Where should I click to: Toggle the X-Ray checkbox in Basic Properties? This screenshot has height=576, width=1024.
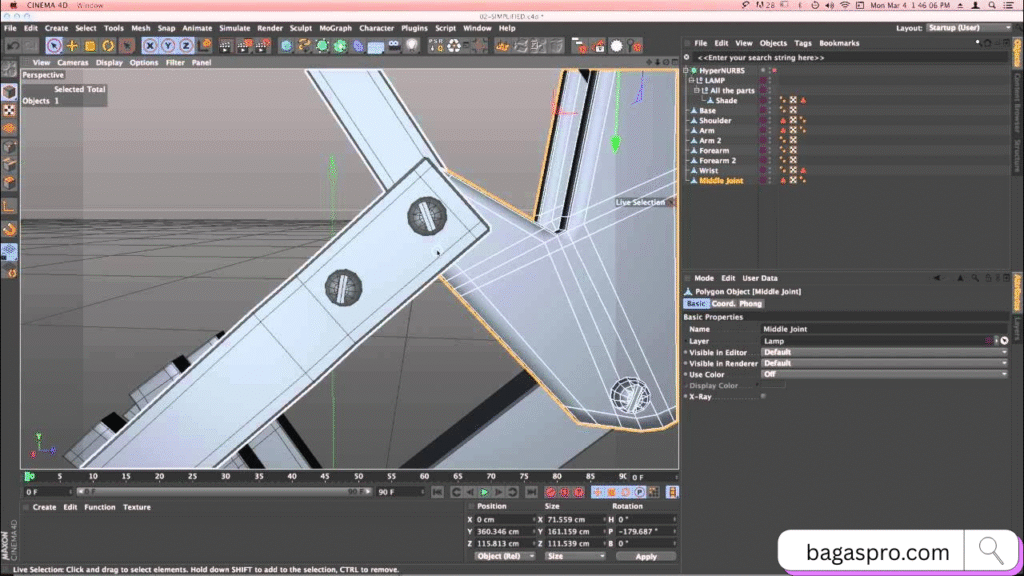(762, 395)
